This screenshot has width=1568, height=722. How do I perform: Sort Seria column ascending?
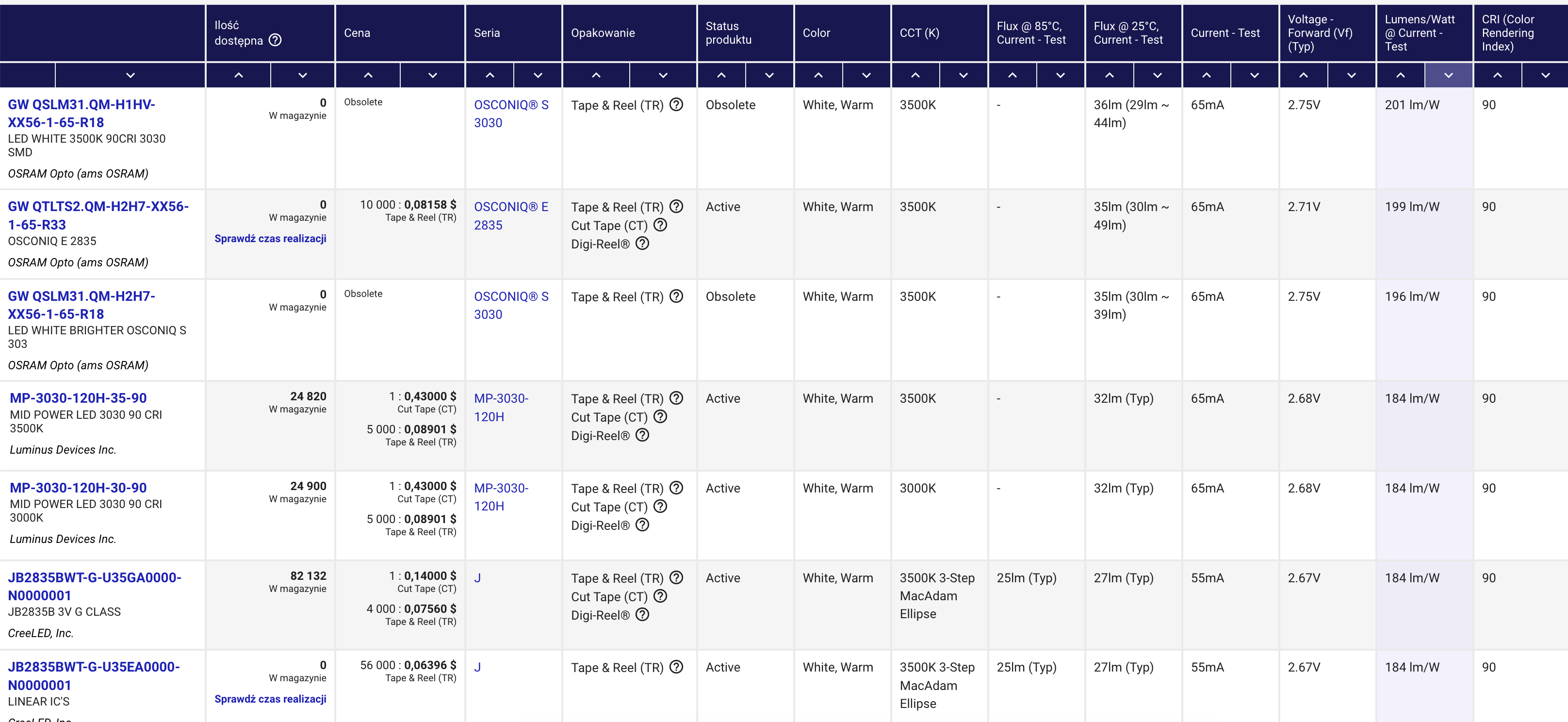click(490, 76)
